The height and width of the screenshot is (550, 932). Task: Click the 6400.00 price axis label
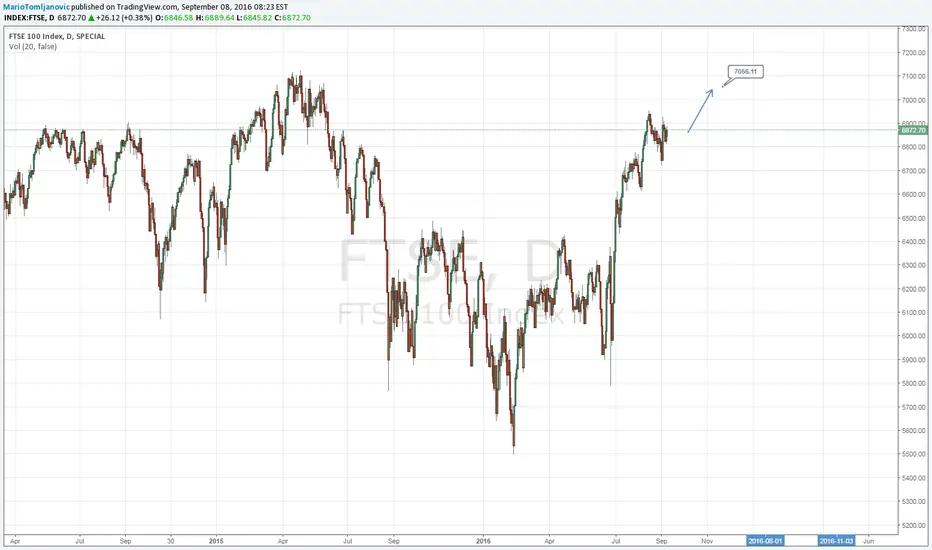coord(914,241)
